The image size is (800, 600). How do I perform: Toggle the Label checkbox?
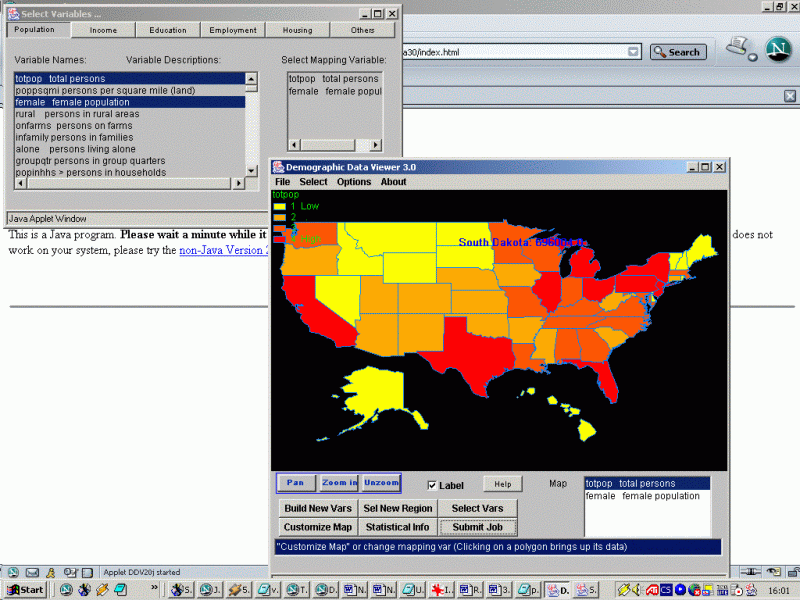coord(432,486)
